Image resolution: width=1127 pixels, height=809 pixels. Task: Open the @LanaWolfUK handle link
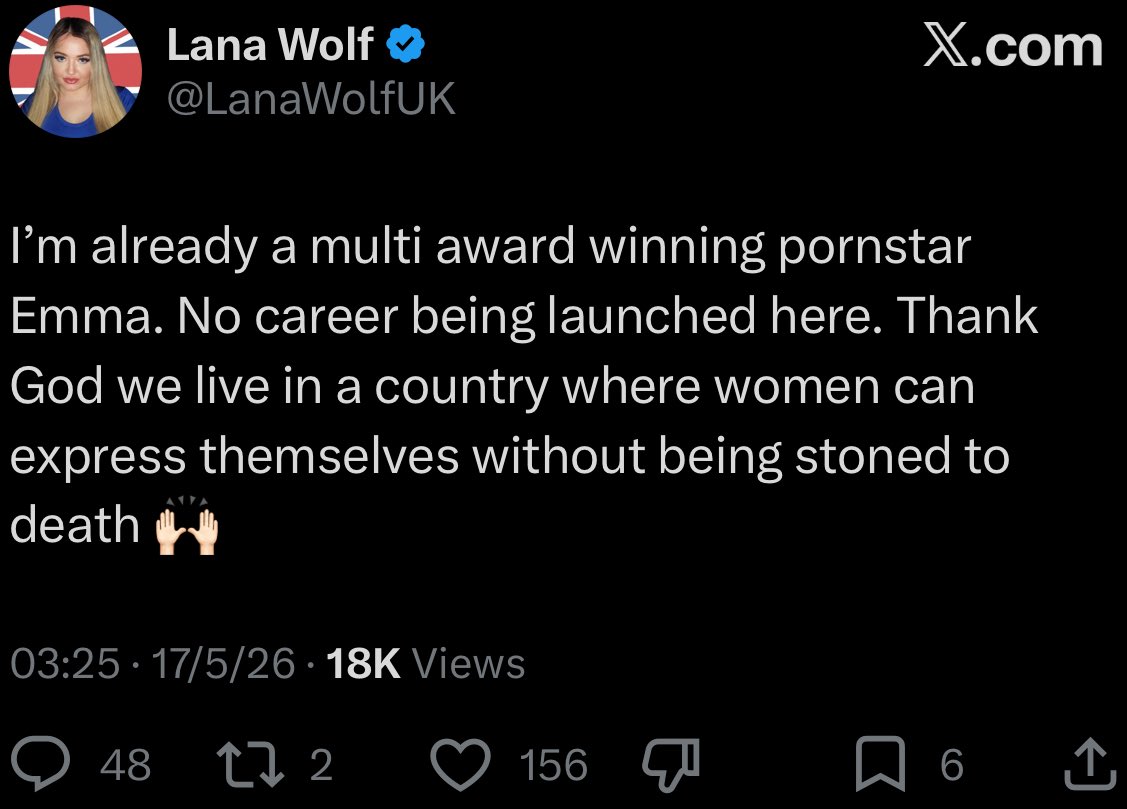[311, 98]
